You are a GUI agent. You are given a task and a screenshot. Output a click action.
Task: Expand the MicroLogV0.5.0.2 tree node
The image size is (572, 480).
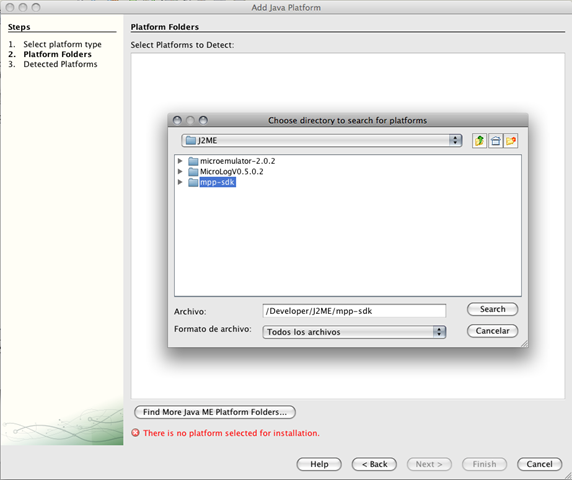pyautogui.click(x=180, y=171)
